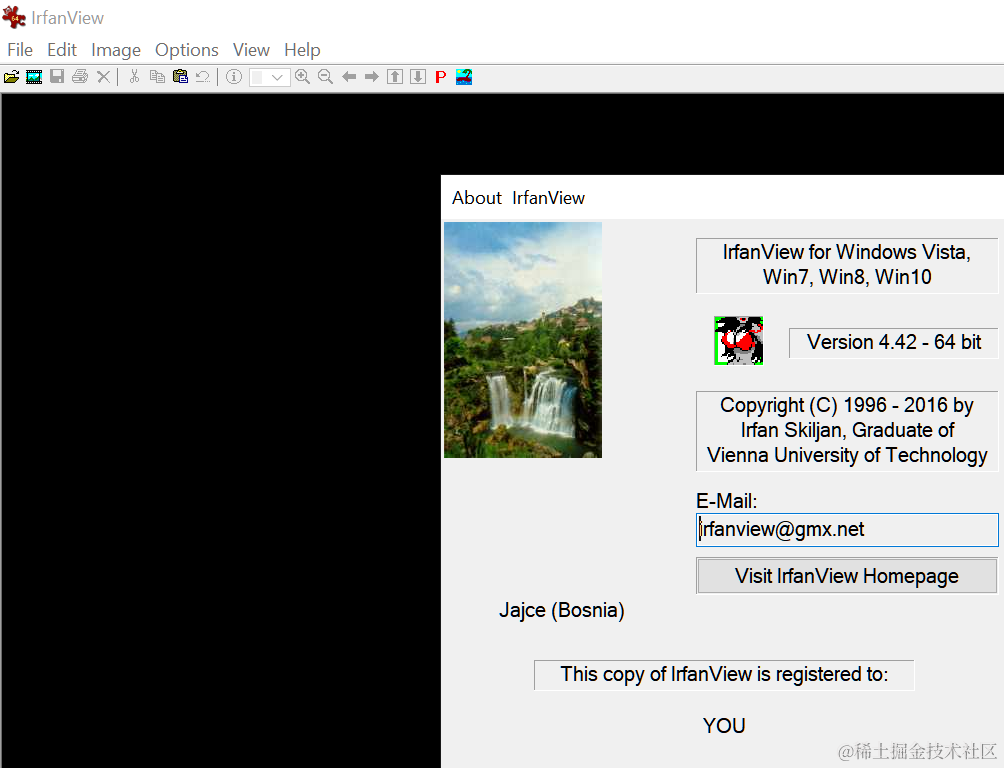Click the IrfanView mascot logo in About dialog

(x=738, y=341)
